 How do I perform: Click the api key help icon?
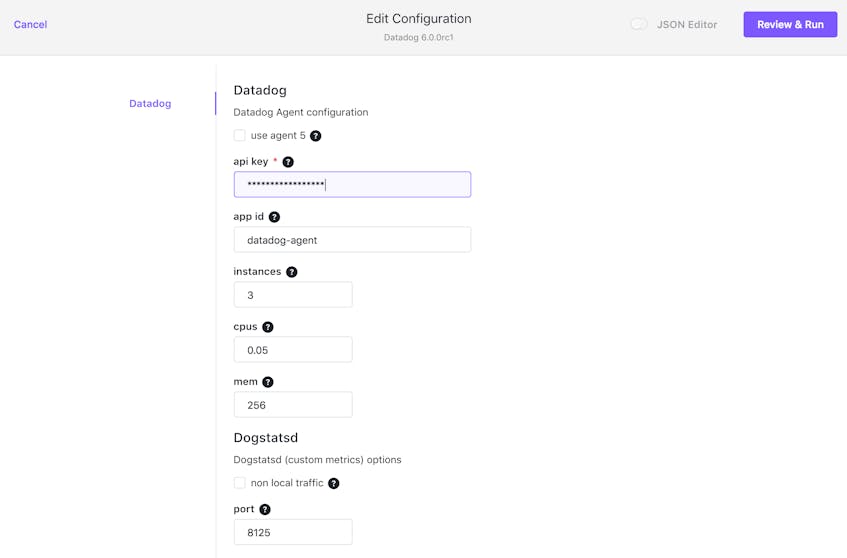tap(288, 162)
